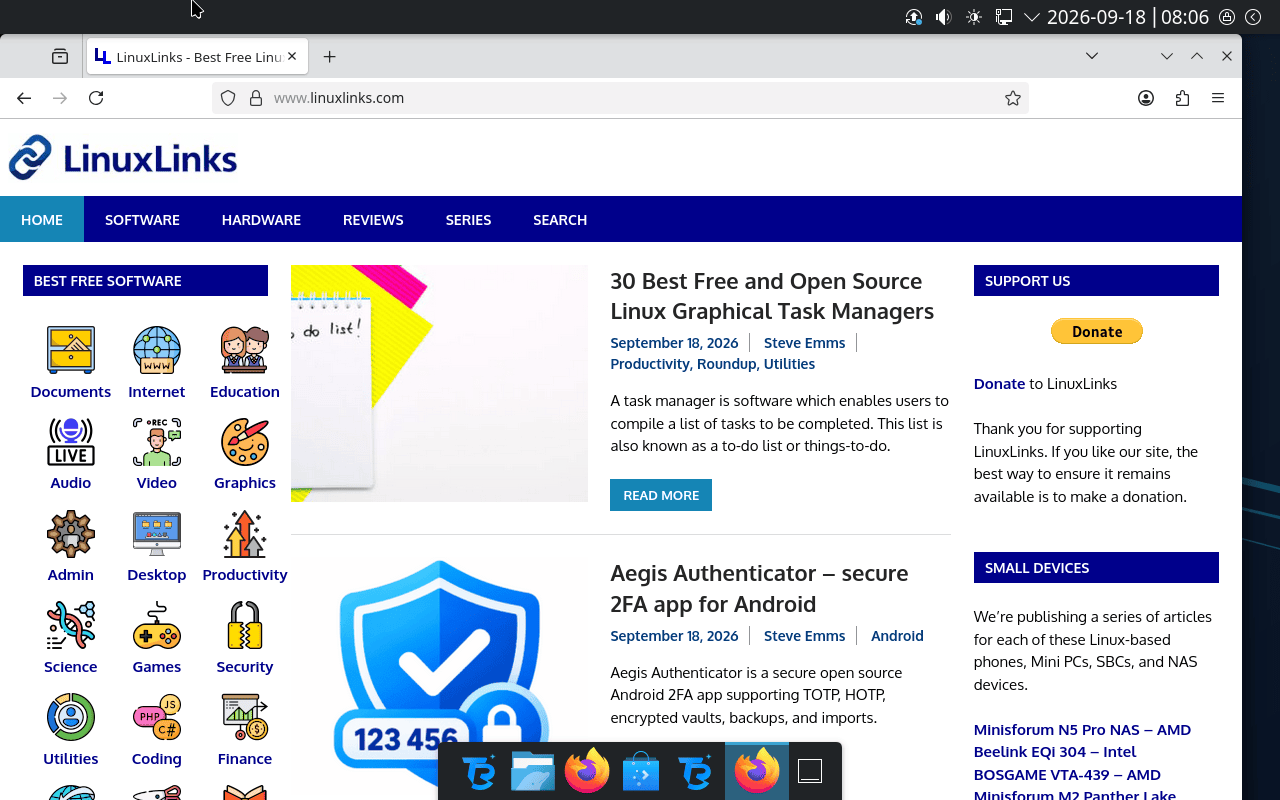Open the clock showing 2026-09-18 08:06
This screenshot has width=1280, height=800.
point(1128,17)
